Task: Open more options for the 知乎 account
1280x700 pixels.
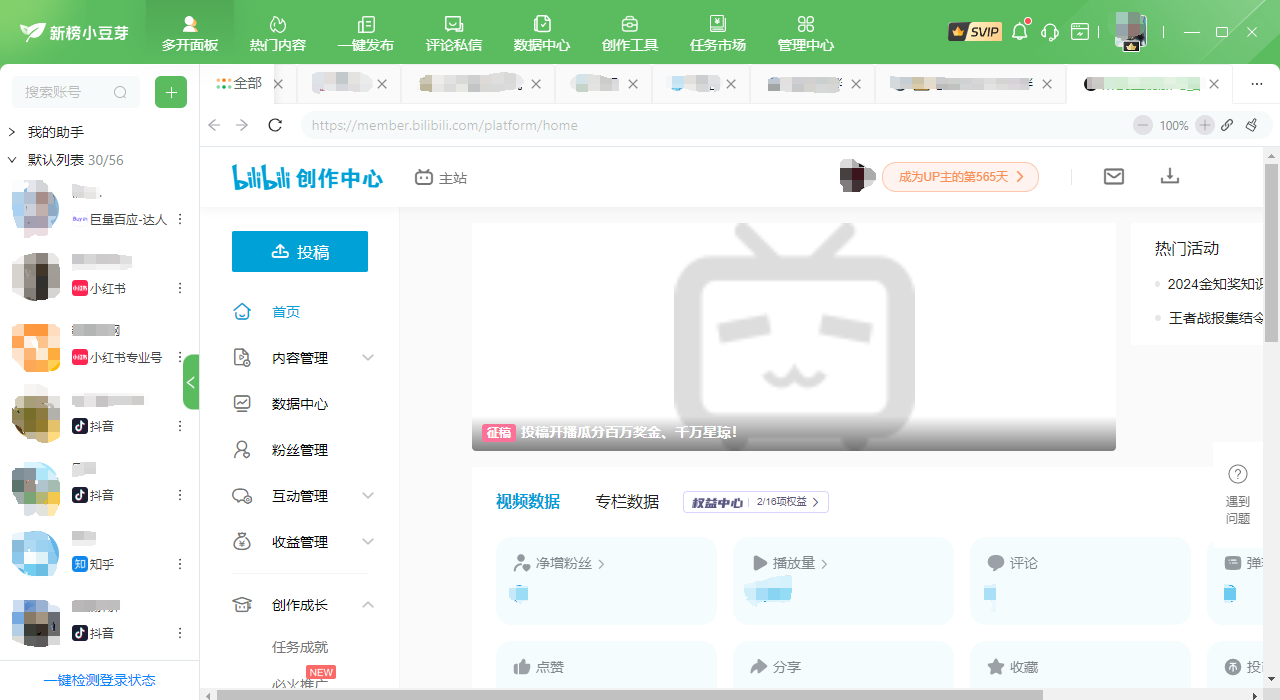Action: [x=180, y=564]
